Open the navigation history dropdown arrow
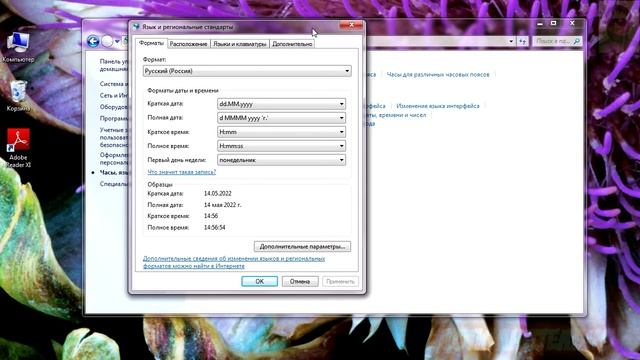 tap(117, 41)
